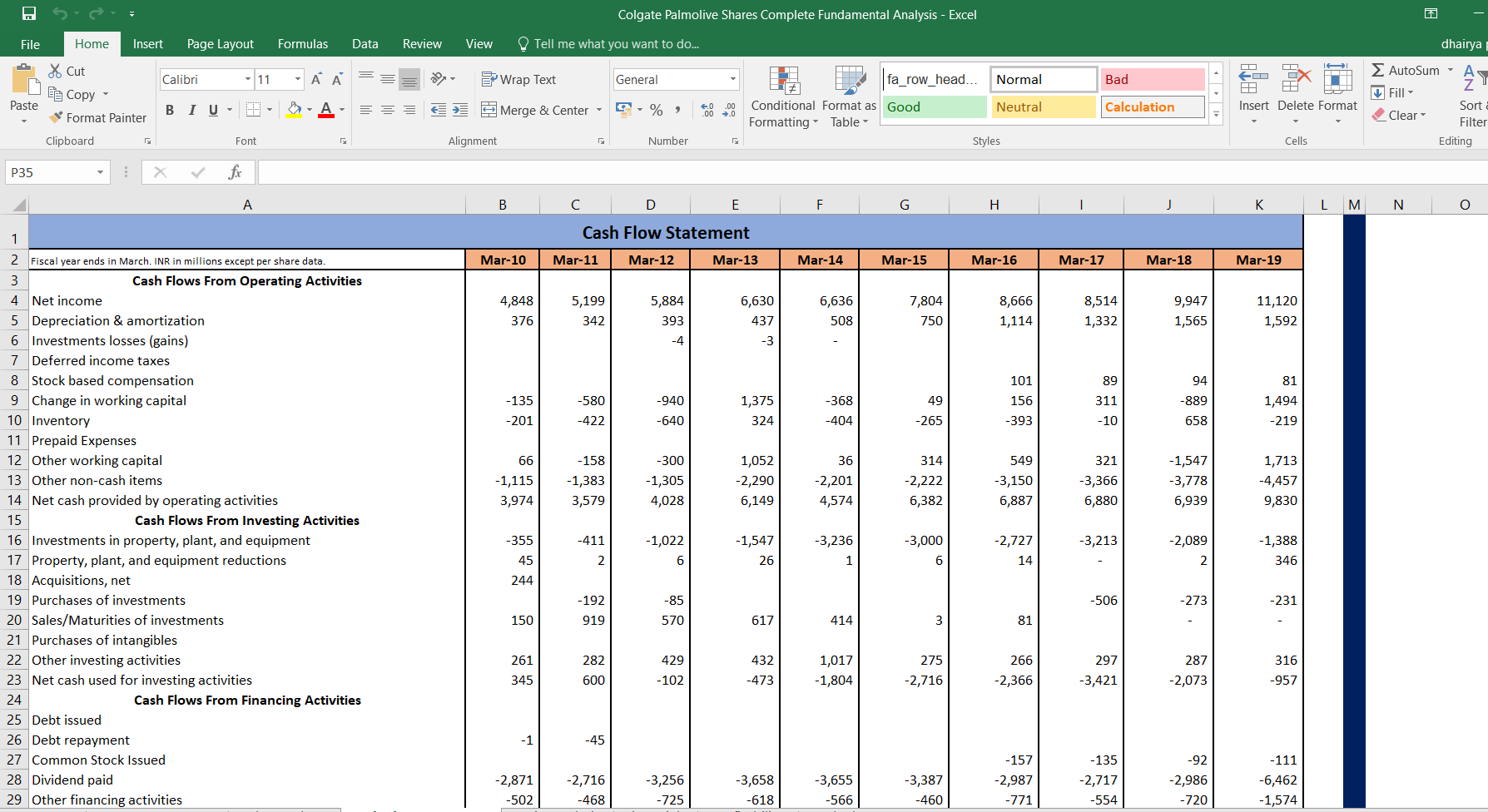Click the Format Painter brush

point(56,117)
